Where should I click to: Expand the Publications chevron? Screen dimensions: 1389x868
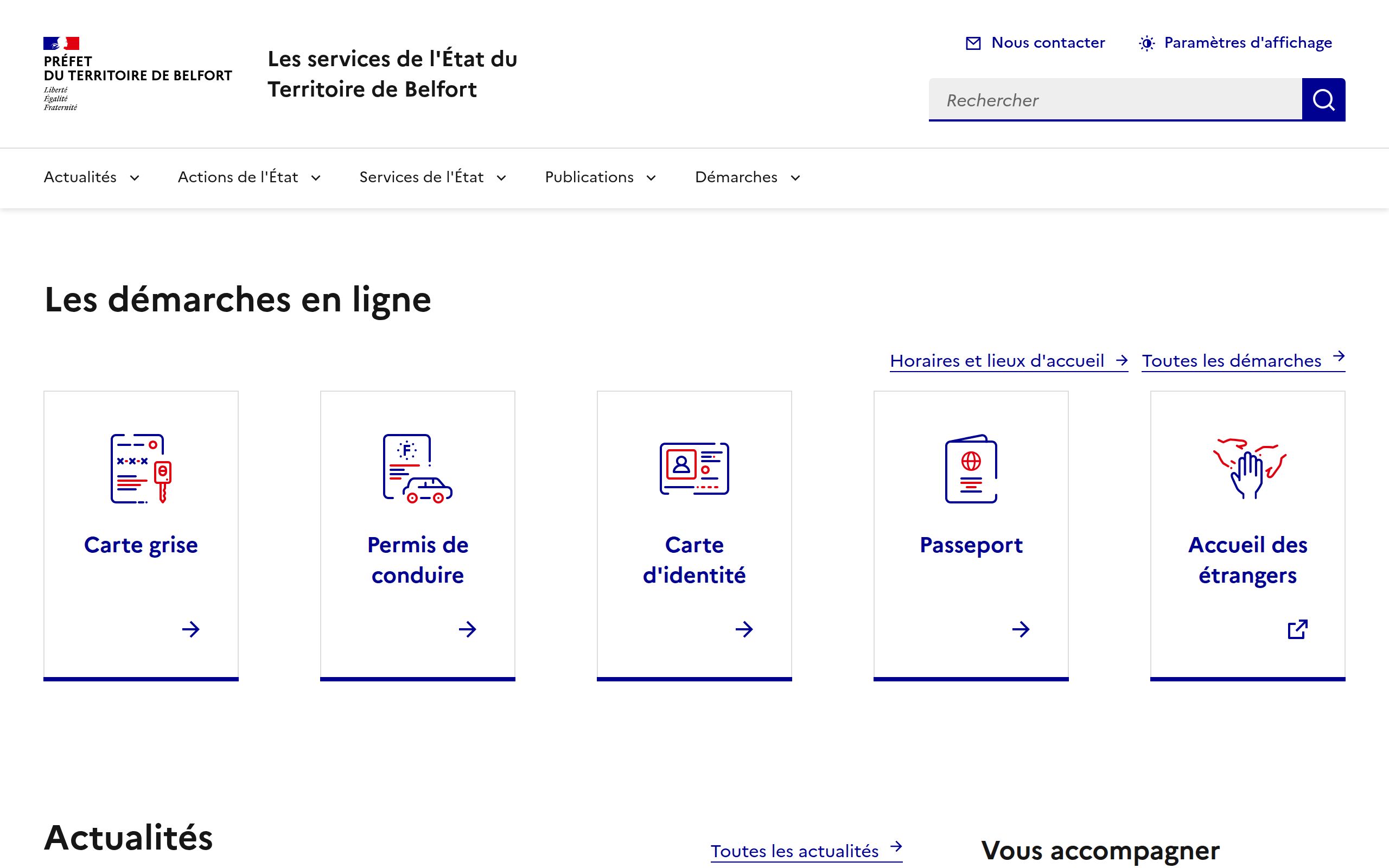coord(651,178)
